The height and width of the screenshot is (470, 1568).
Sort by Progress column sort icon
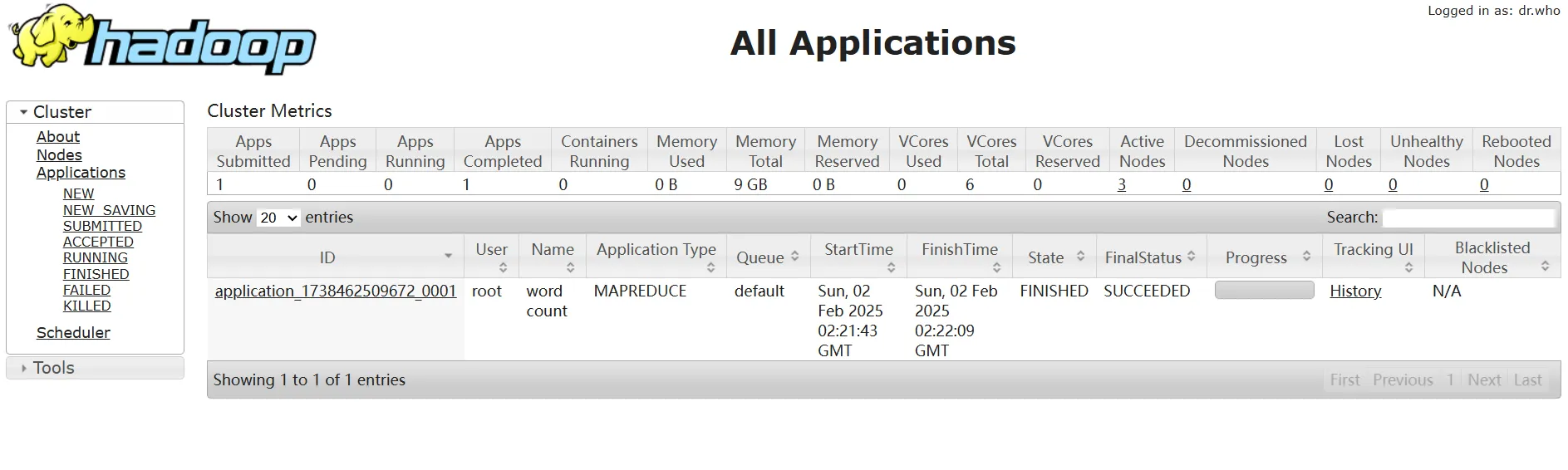(x=1306, y=257)
